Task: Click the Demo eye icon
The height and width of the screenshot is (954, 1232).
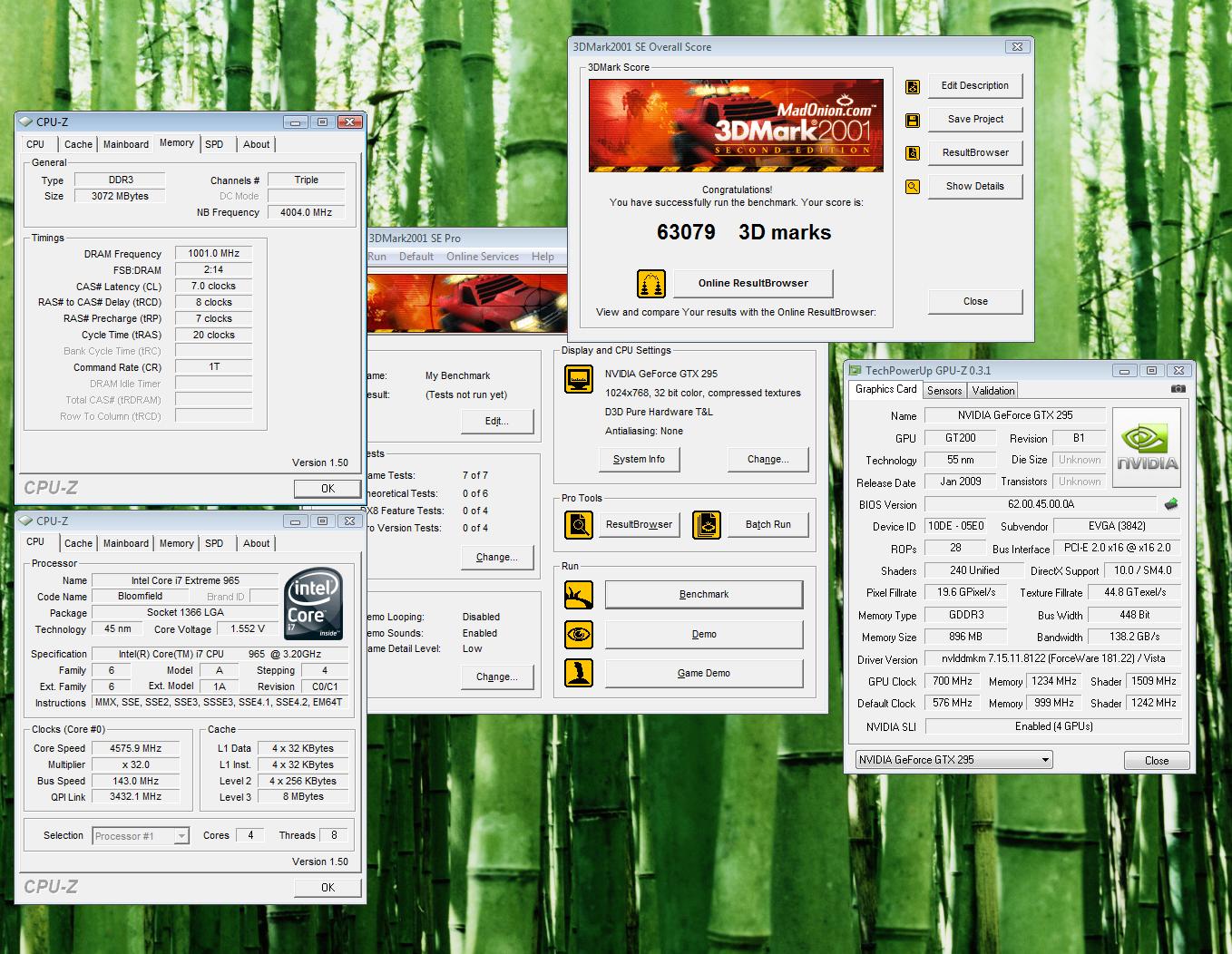Action: pyautogui.click(x=579, y=634)
